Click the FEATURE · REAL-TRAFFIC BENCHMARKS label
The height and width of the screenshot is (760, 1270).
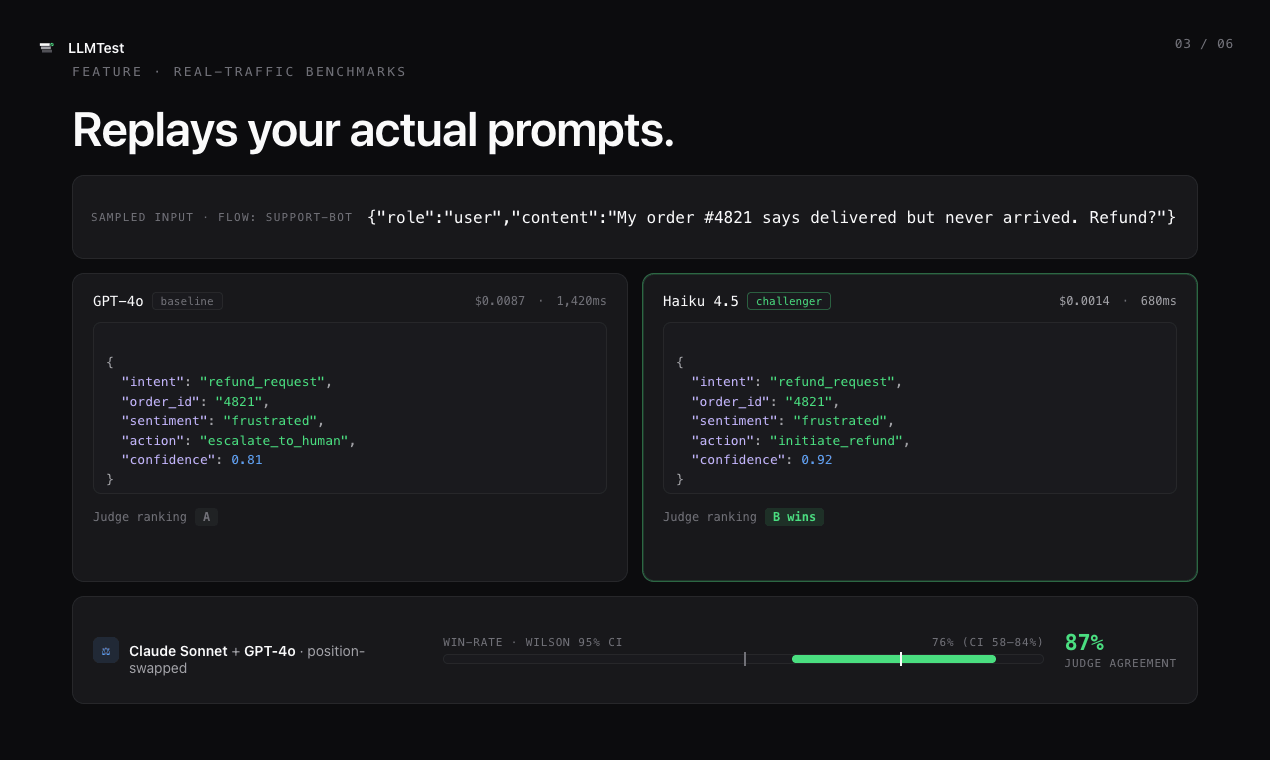click(x=239, y=72)
